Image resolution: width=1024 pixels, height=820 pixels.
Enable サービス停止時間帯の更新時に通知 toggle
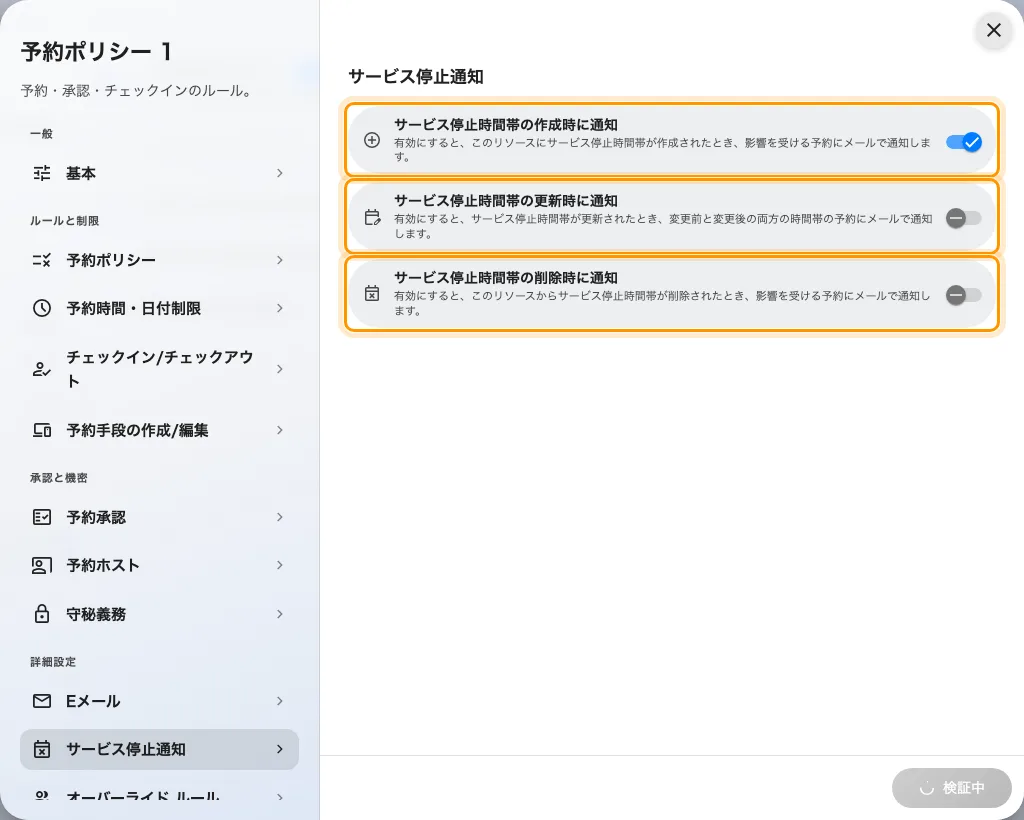coord(964,218)
